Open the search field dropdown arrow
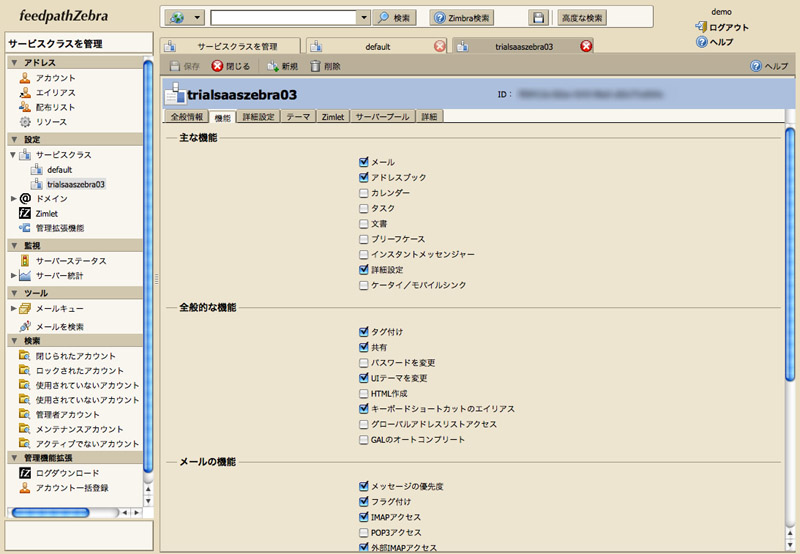This screenshot has width=800, height=554. point(363,18)
